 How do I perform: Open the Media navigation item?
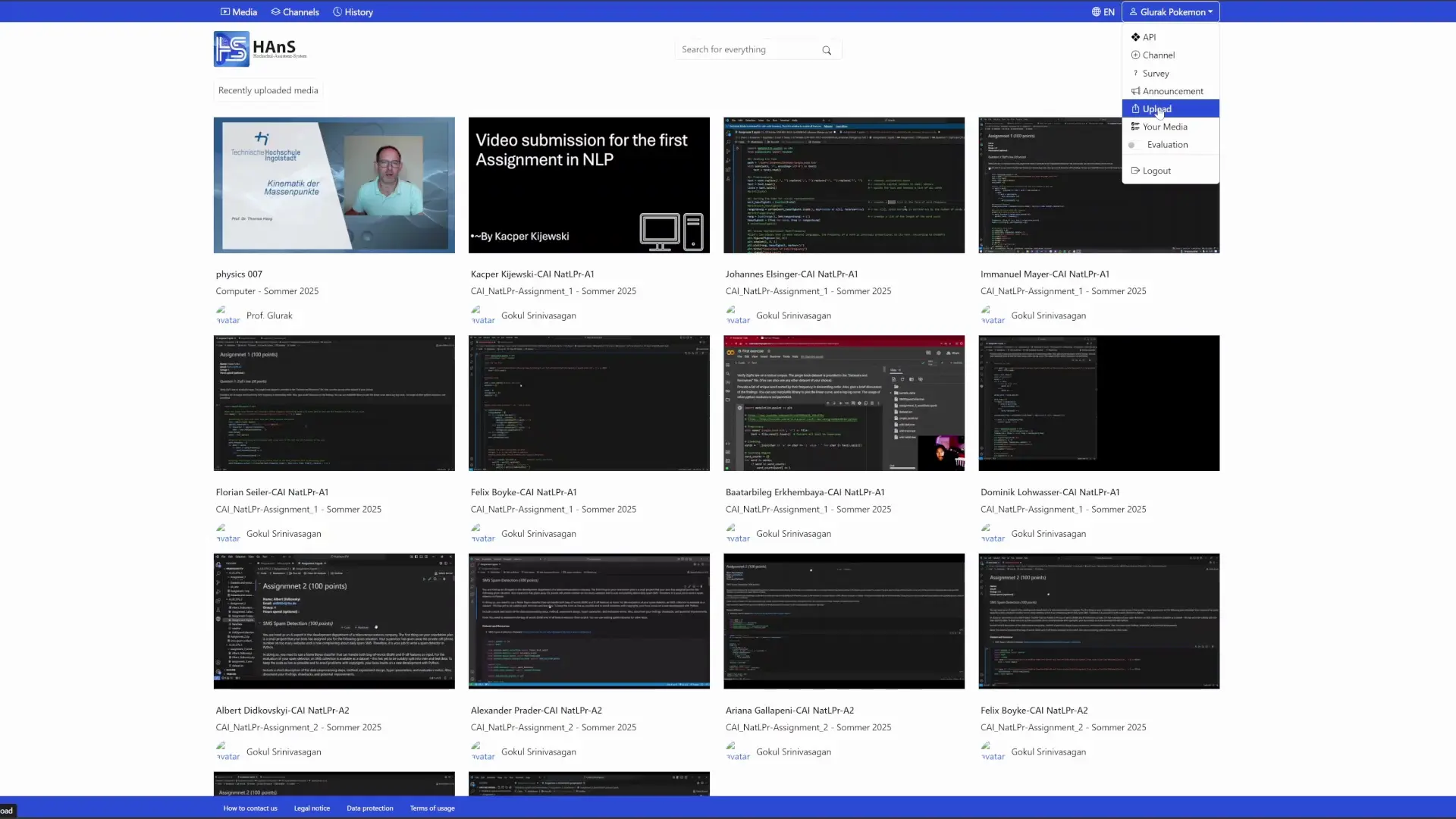click(x=239, y=12)
